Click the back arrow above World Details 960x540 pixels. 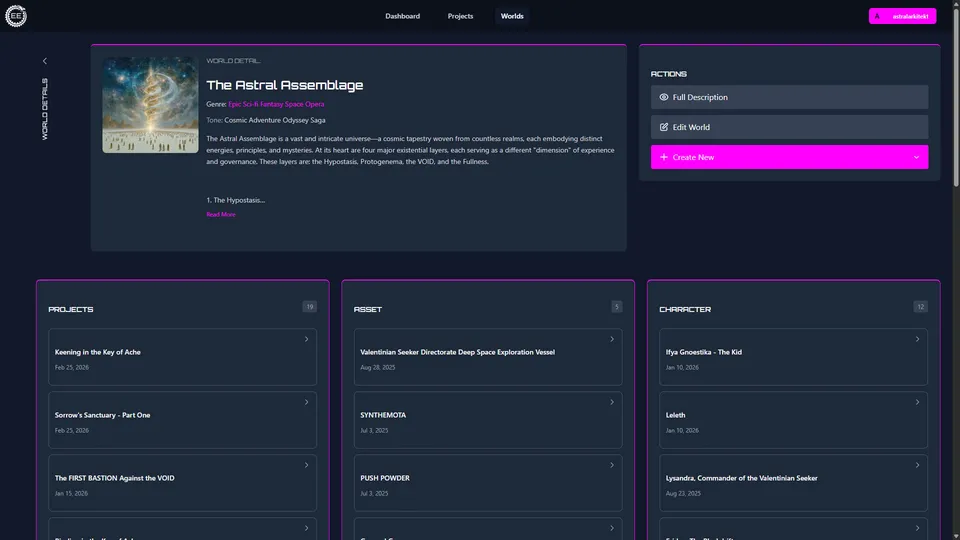(x=45, y=62)
